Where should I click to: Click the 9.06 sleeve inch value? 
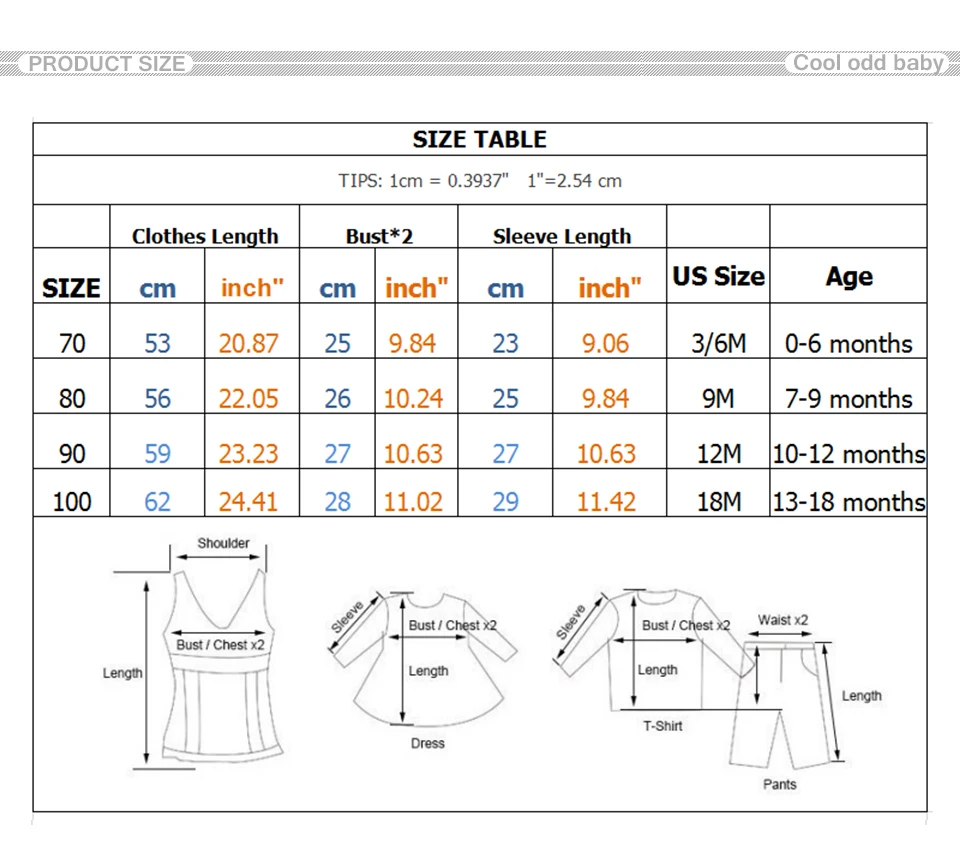tap(606, 343)
